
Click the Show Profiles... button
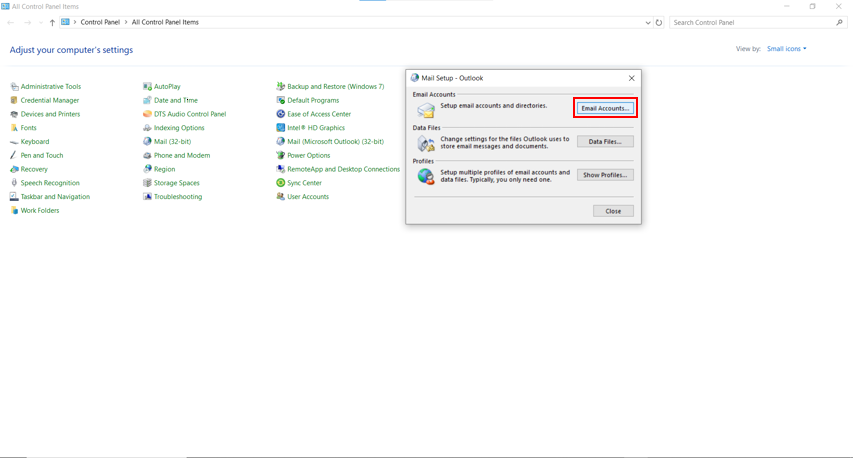click(605, 175)
